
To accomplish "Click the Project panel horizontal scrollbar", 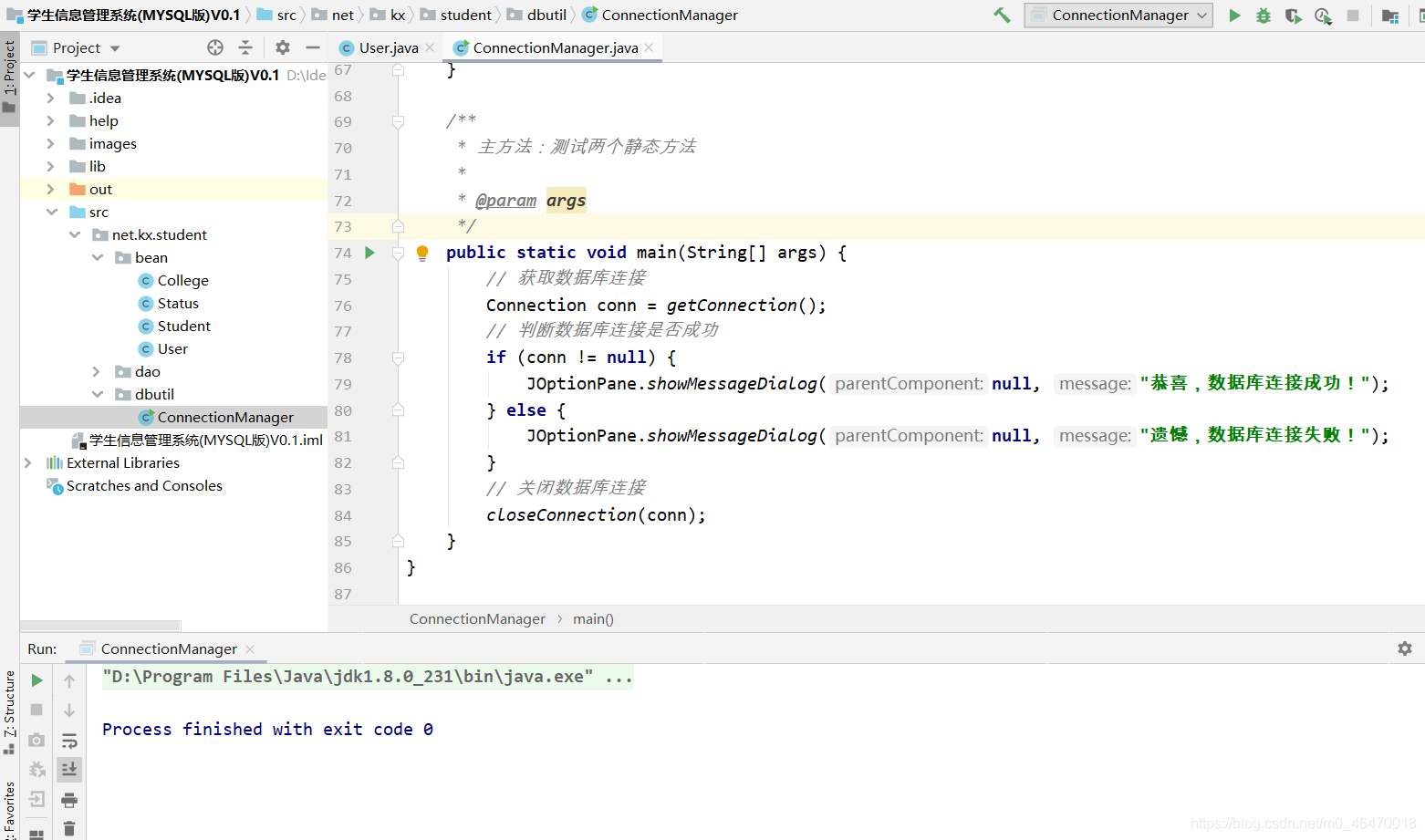I will coord(100,626).
